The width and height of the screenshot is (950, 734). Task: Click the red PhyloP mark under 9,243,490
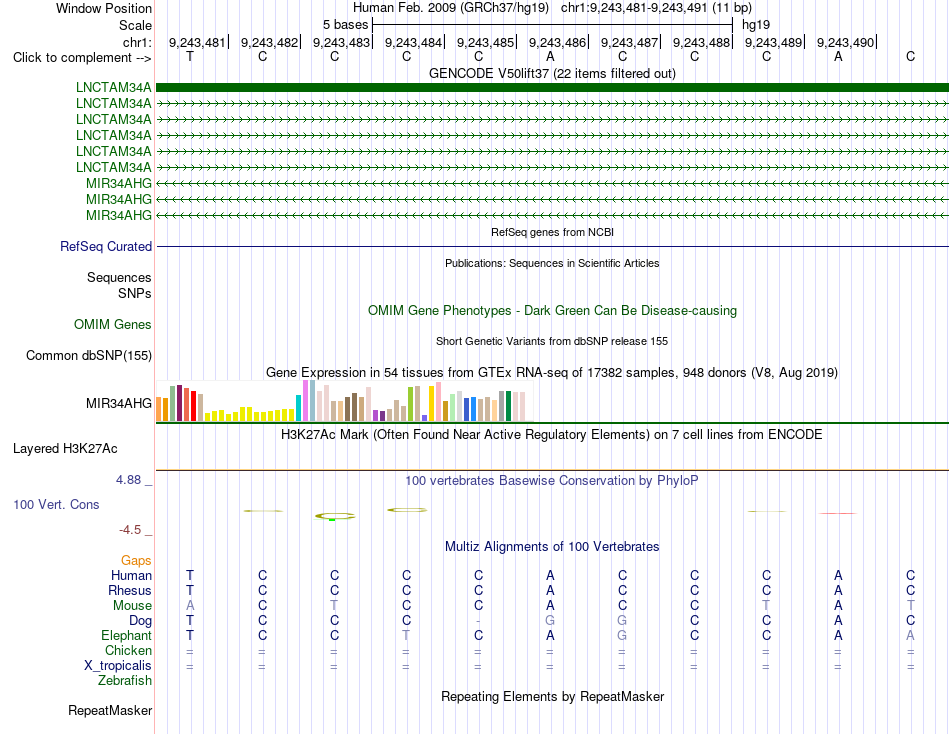838,513
